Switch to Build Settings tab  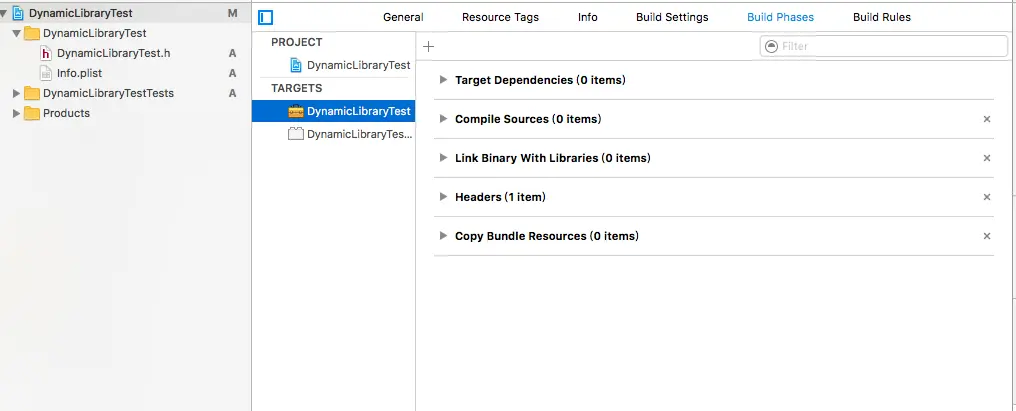[672, 18]
